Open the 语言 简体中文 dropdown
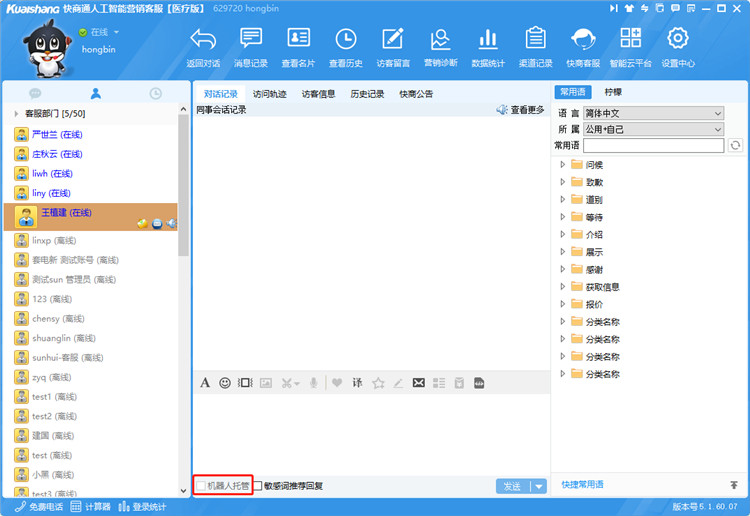 (x=653, y=113)
